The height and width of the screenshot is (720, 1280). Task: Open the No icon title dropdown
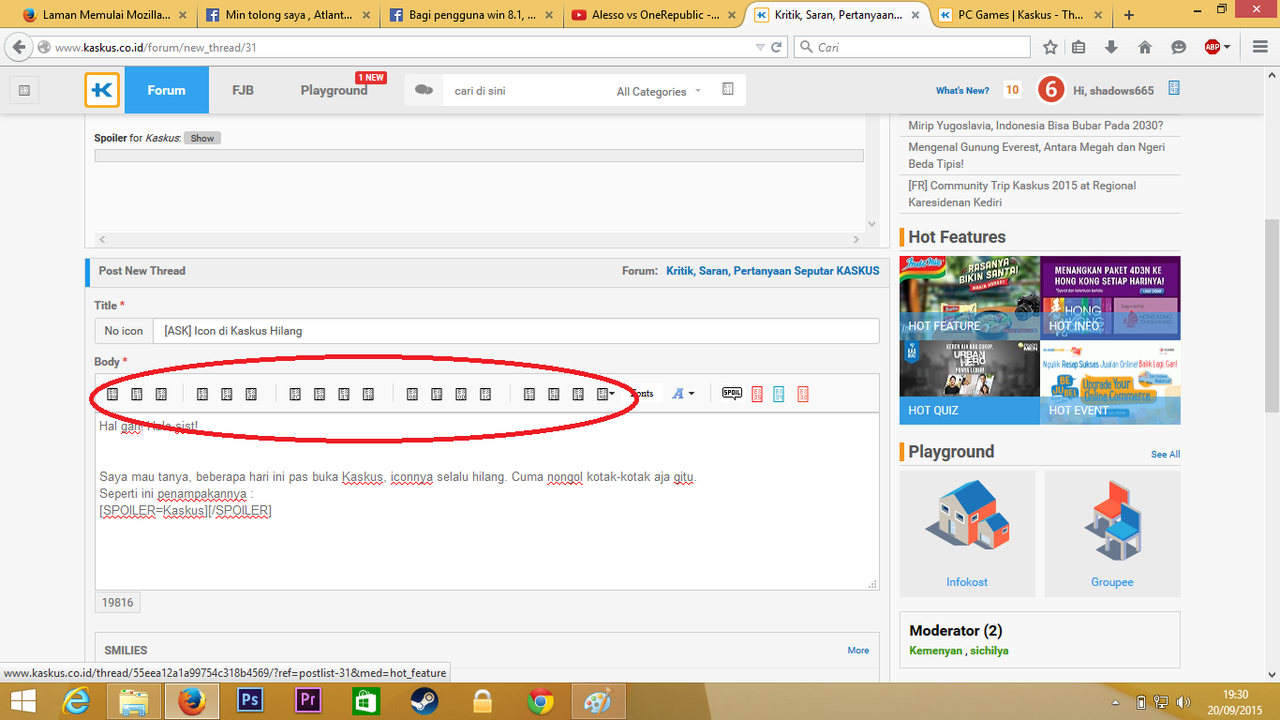(x=124, y=331)
